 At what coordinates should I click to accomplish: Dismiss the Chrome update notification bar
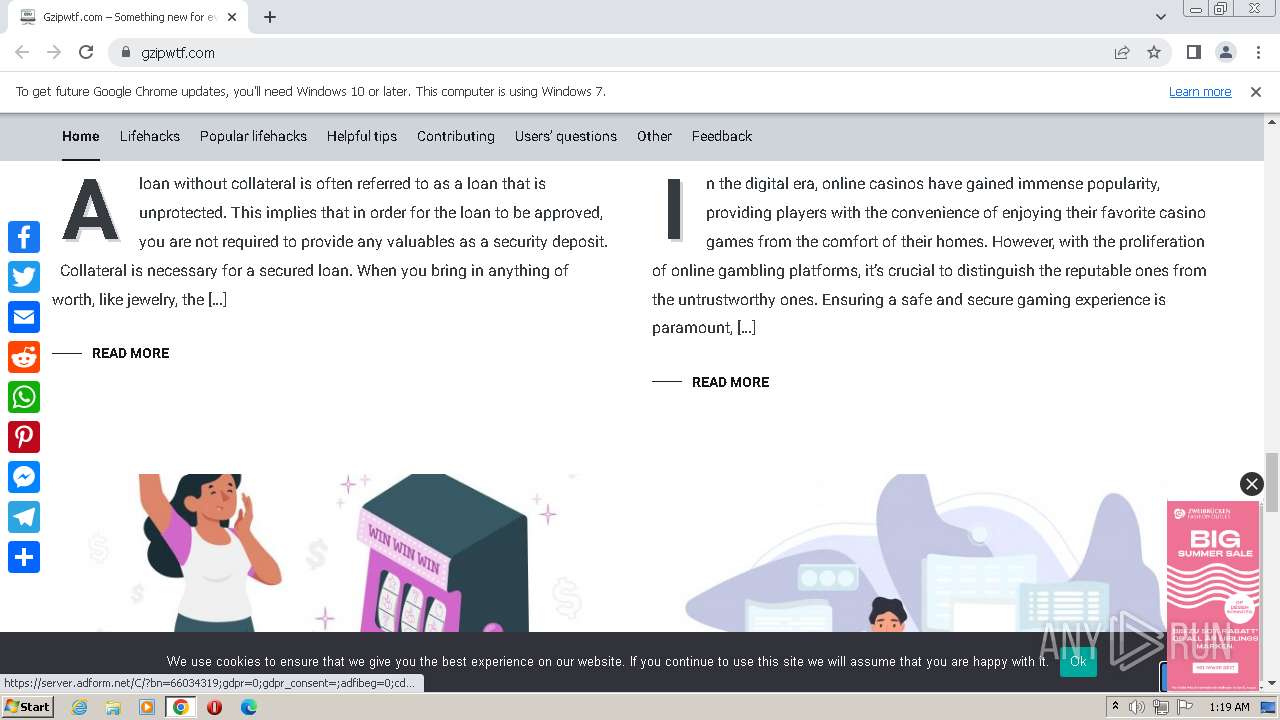click(x=1256, y=91)
